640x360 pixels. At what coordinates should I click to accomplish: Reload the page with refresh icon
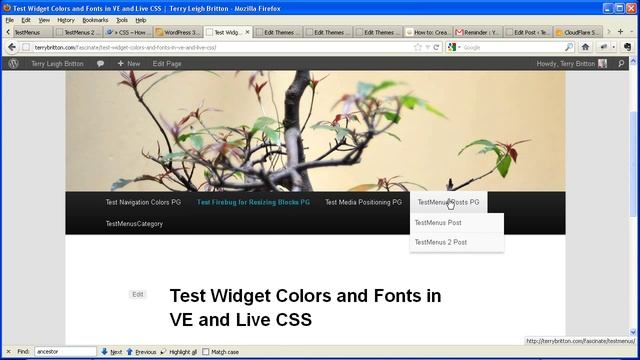pyautogui.click(x=436, y=47)
